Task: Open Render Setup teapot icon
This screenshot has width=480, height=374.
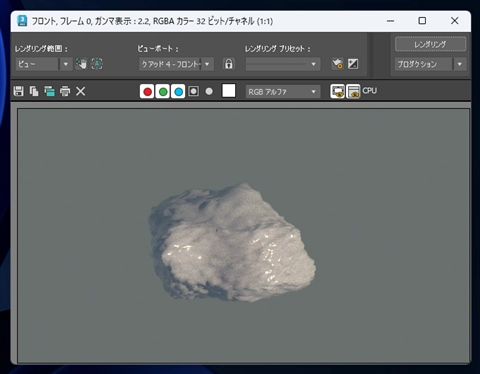Action: [337, 64]
